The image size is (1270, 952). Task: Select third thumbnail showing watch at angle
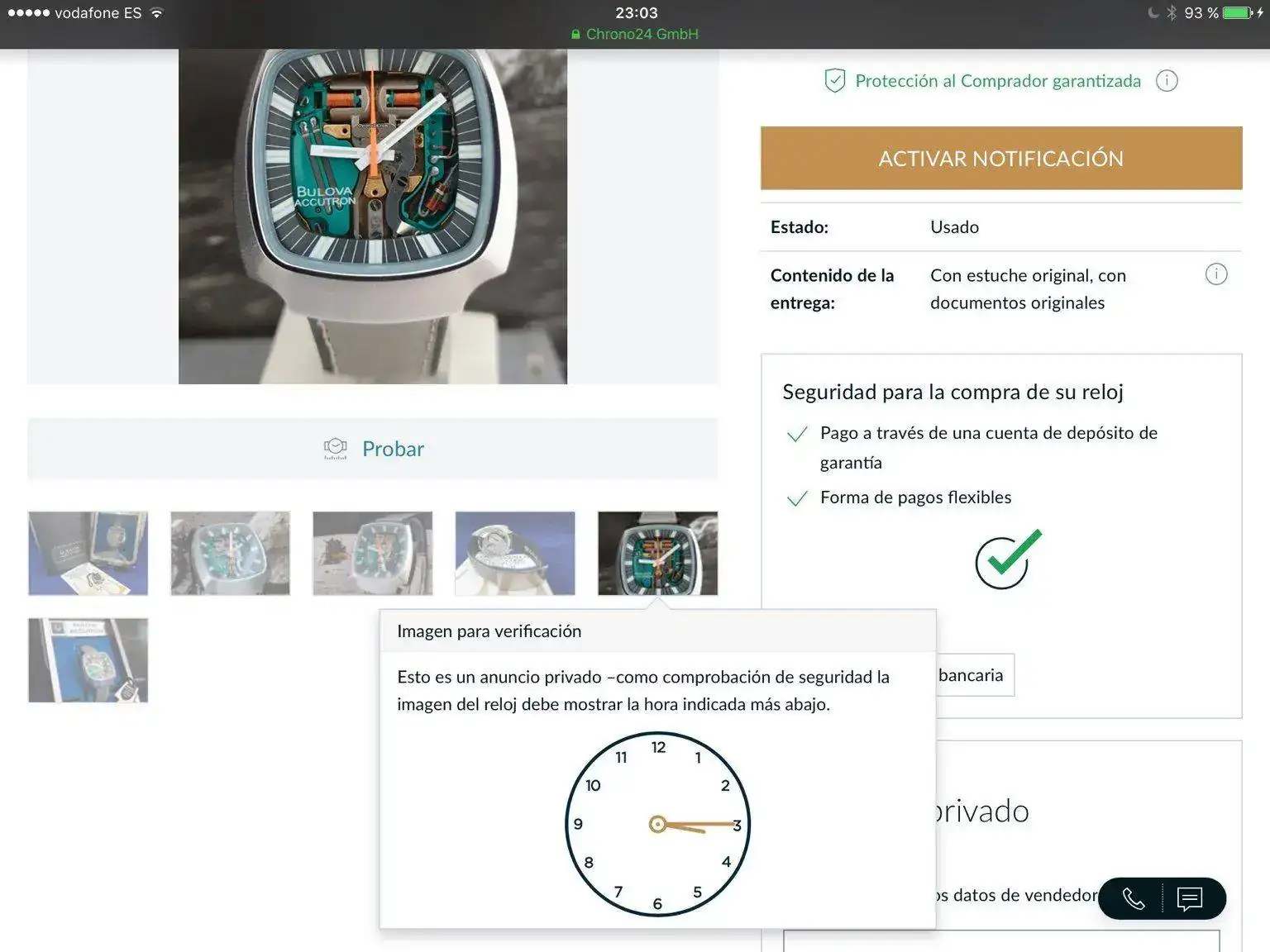click(372, 553)
